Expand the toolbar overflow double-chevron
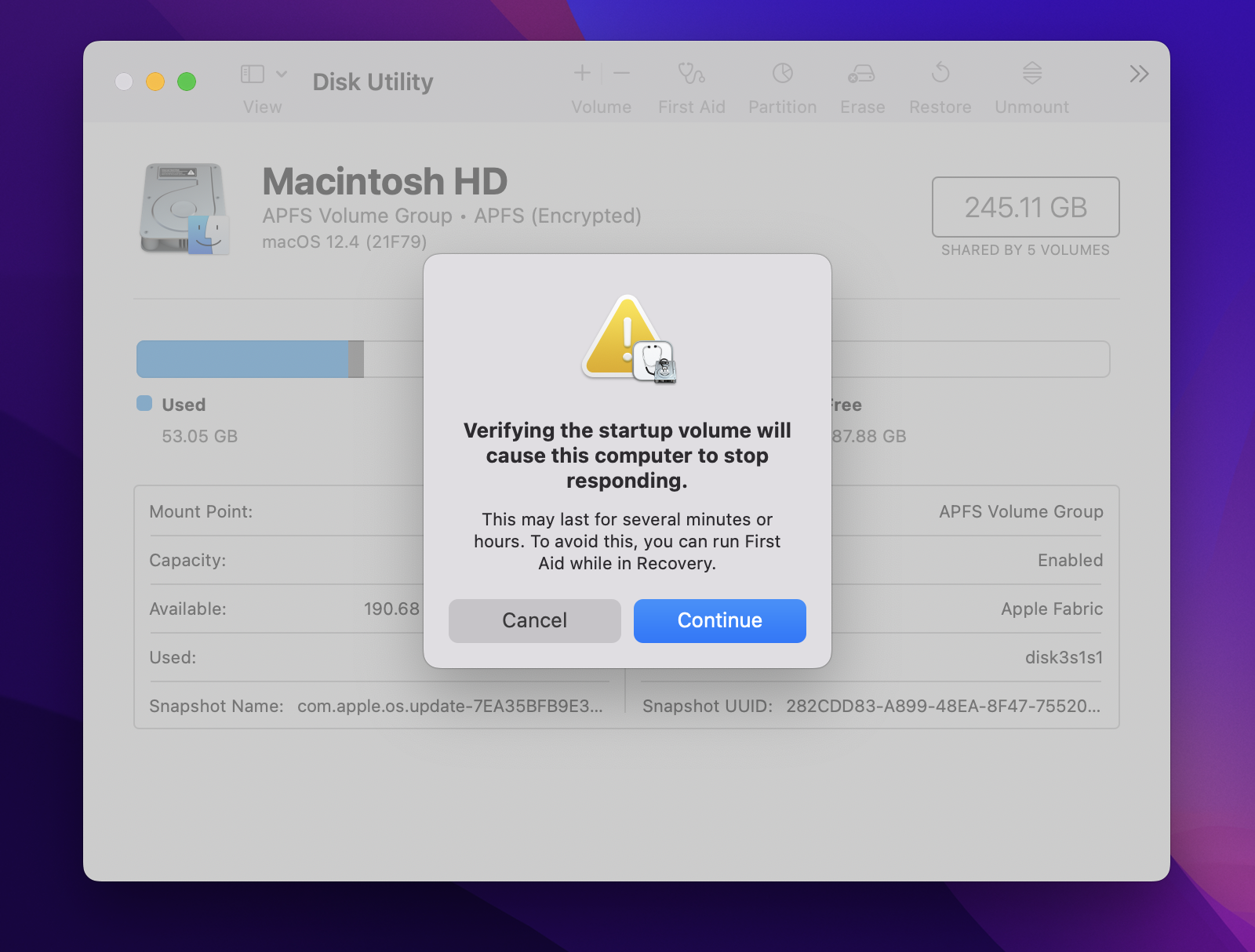 1139,74
